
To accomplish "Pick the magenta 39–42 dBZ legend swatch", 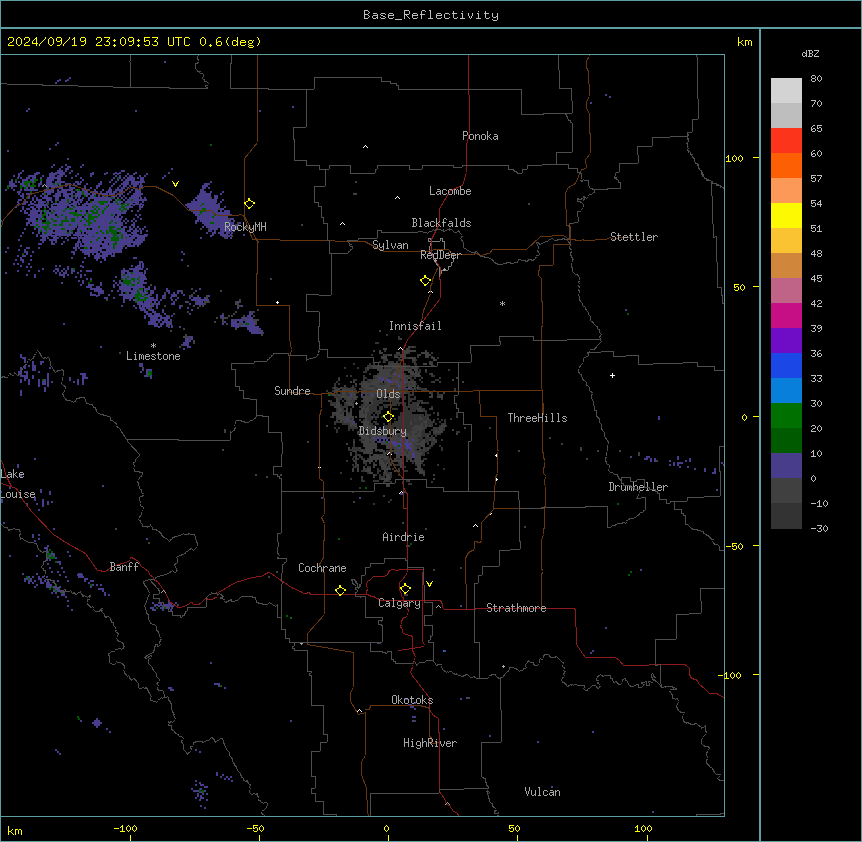I will (x=786, y=315).
